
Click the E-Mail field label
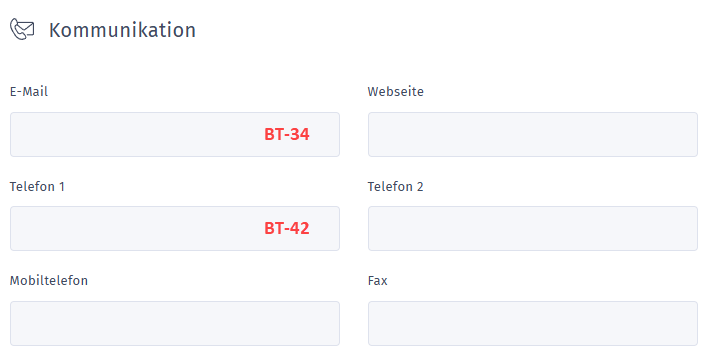(x=29, y=91)
